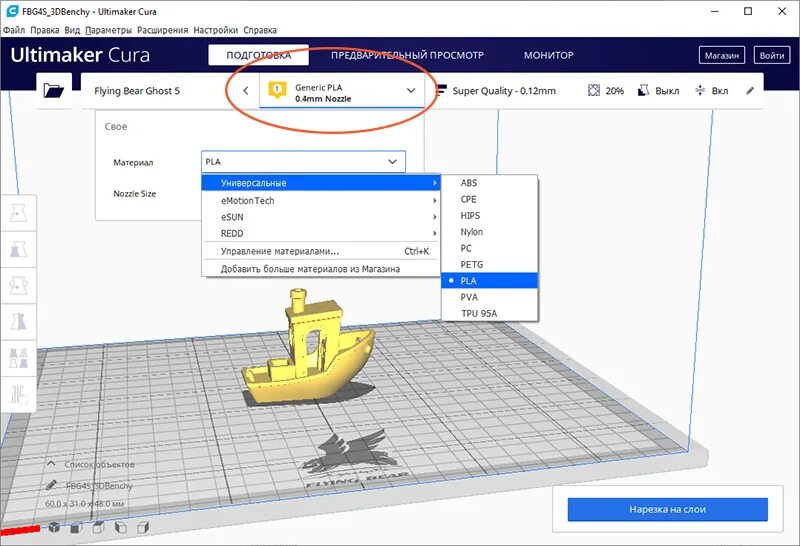Select the checked PLA material
The width and height of the screenshot is (800, 546).
point(489,281)
